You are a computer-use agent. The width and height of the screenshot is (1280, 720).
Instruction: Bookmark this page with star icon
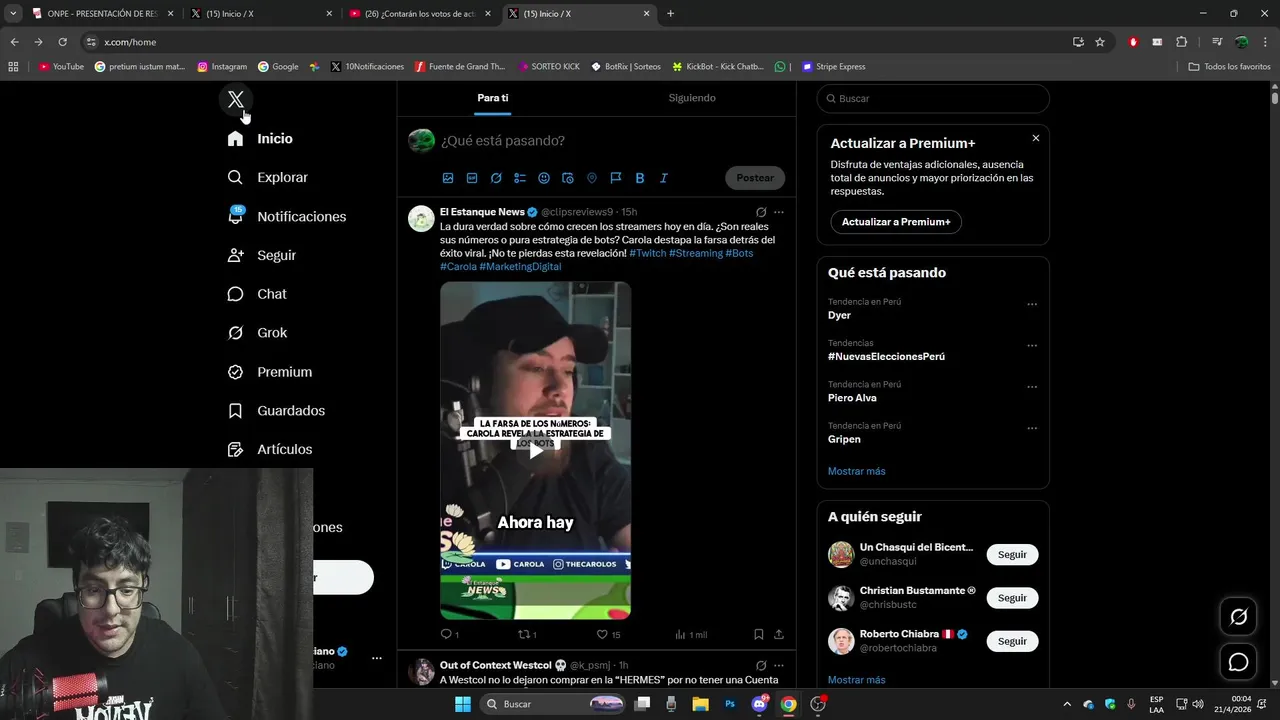1100,42
